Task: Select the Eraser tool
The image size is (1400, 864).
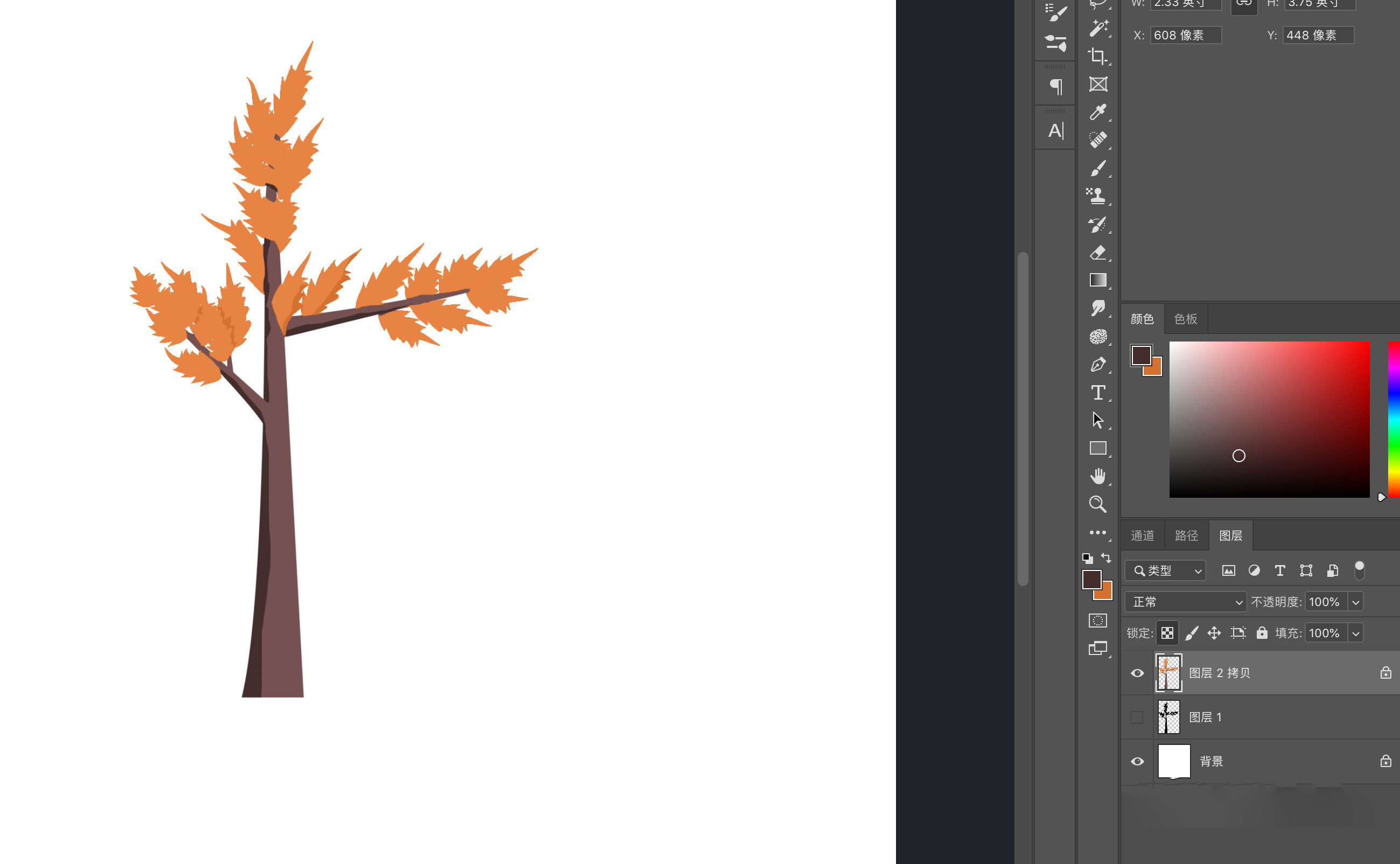Action: 1097,253
